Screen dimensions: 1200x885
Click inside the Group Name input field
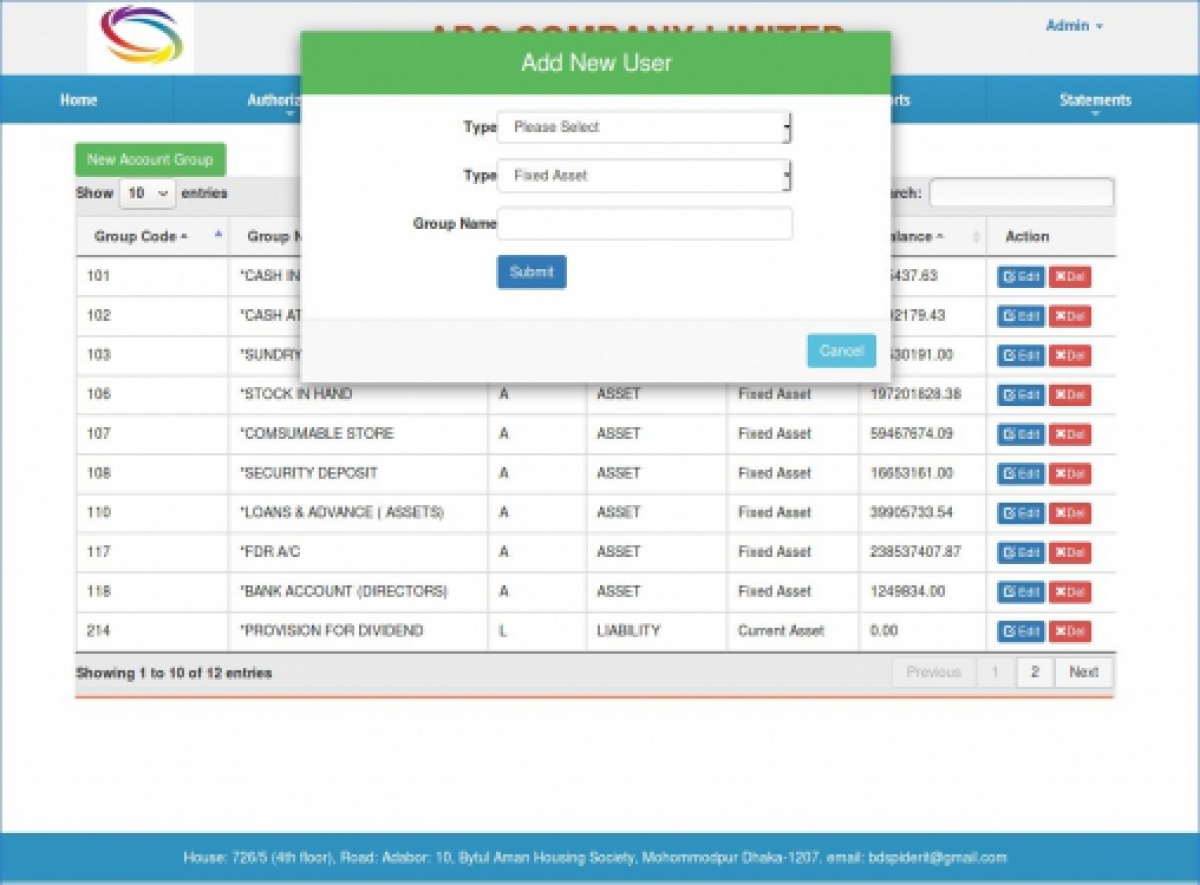(x=644, y=223)
